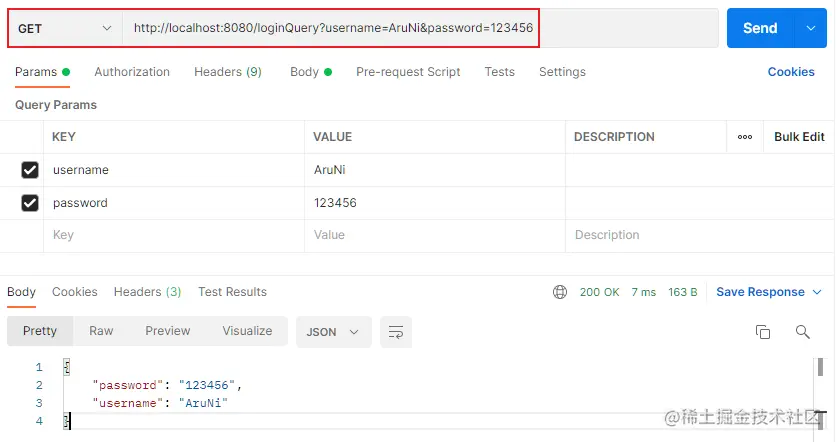Select the Preview view
Screen dimensions: 836x442
(x=167, y=331)
